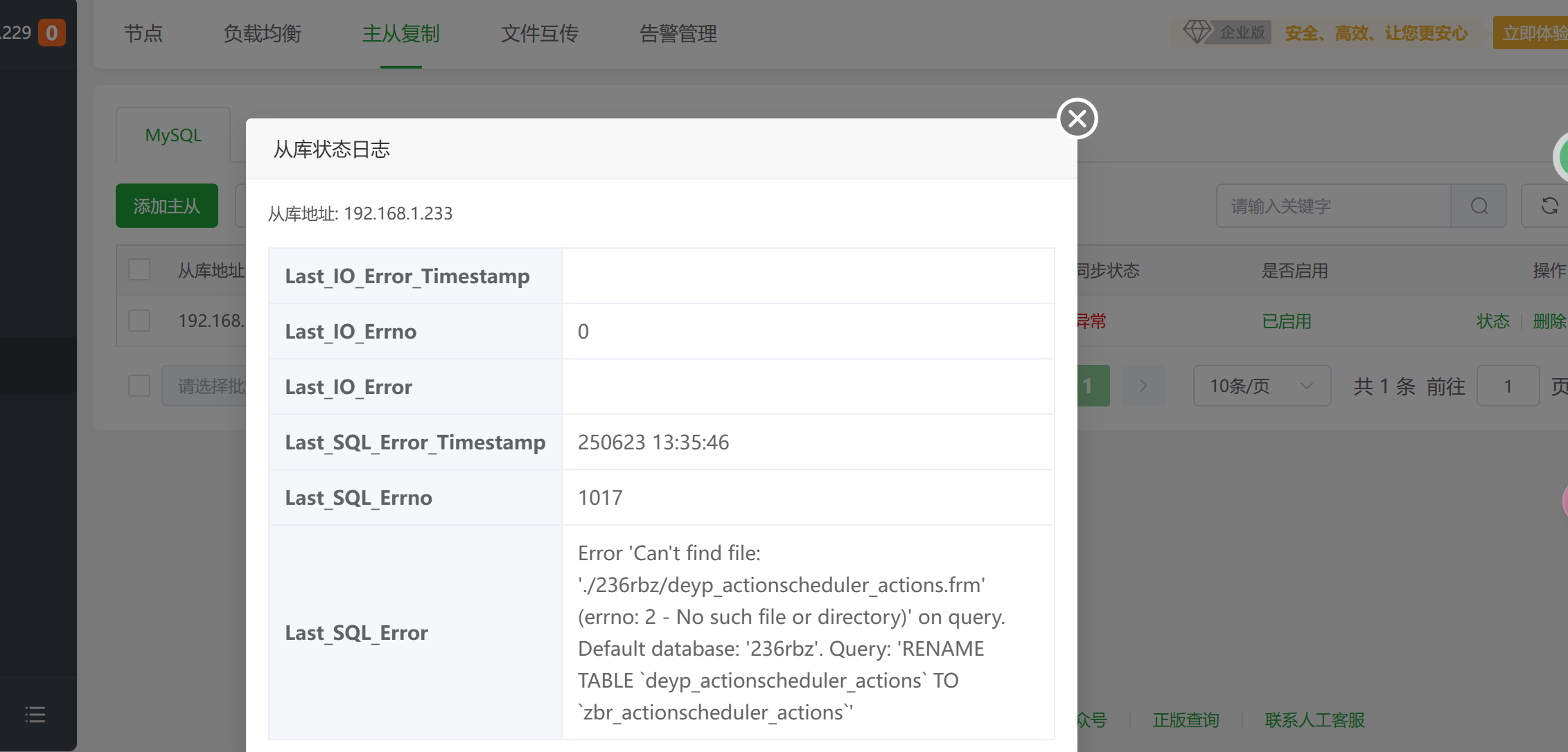1568x752 pixels.
Task: Refresh the list with the reload icon
Action: point(1549,206)
